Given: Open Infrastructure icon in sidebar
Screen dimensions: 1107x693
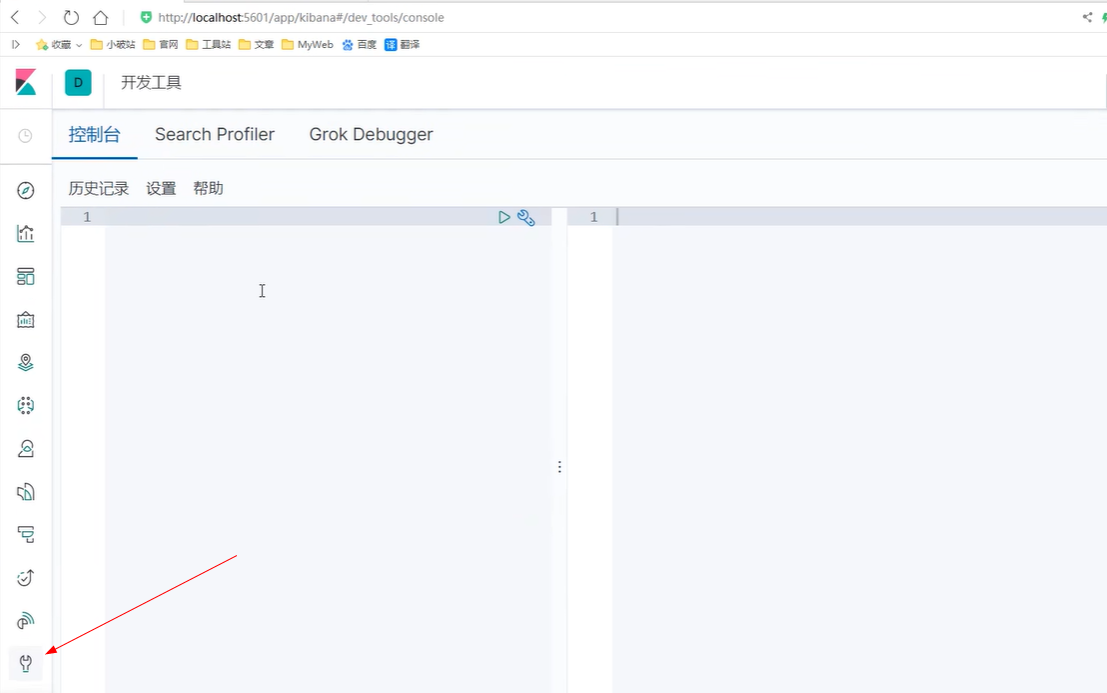Looking at the screenshot, I should click(25, 449).
